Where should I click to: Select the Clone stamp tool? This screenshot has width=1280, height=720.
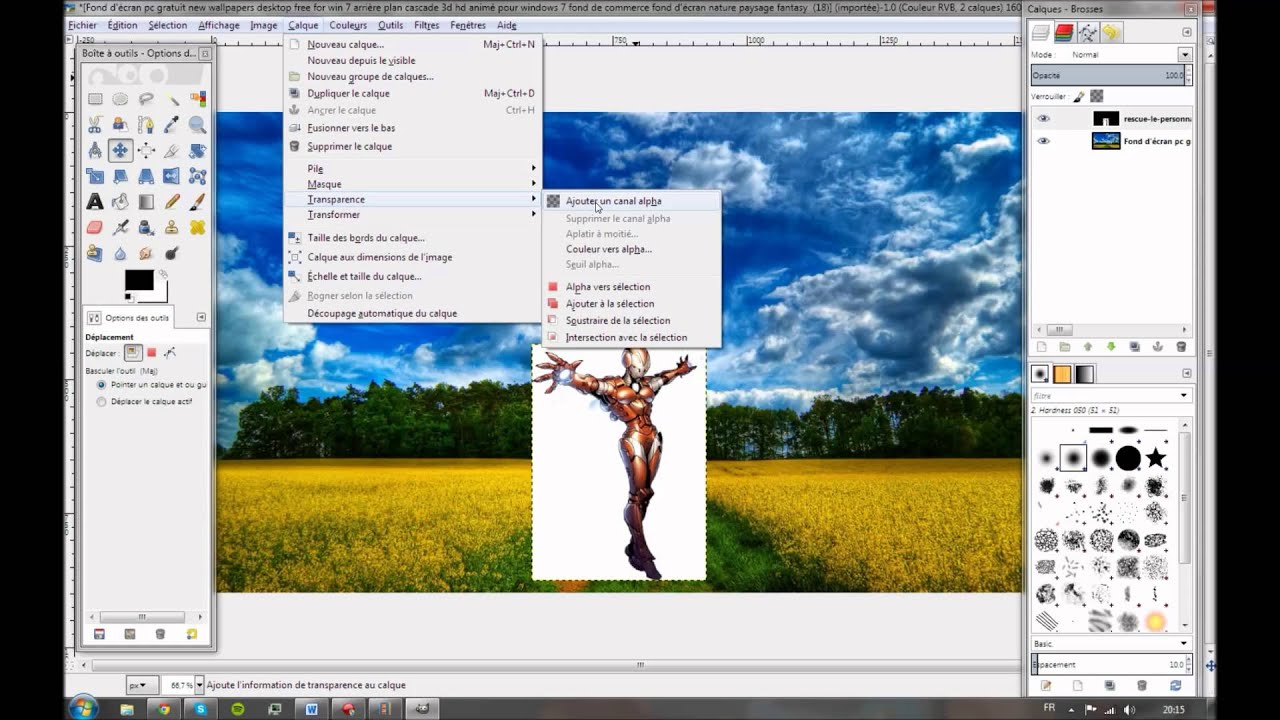(172, 228)
